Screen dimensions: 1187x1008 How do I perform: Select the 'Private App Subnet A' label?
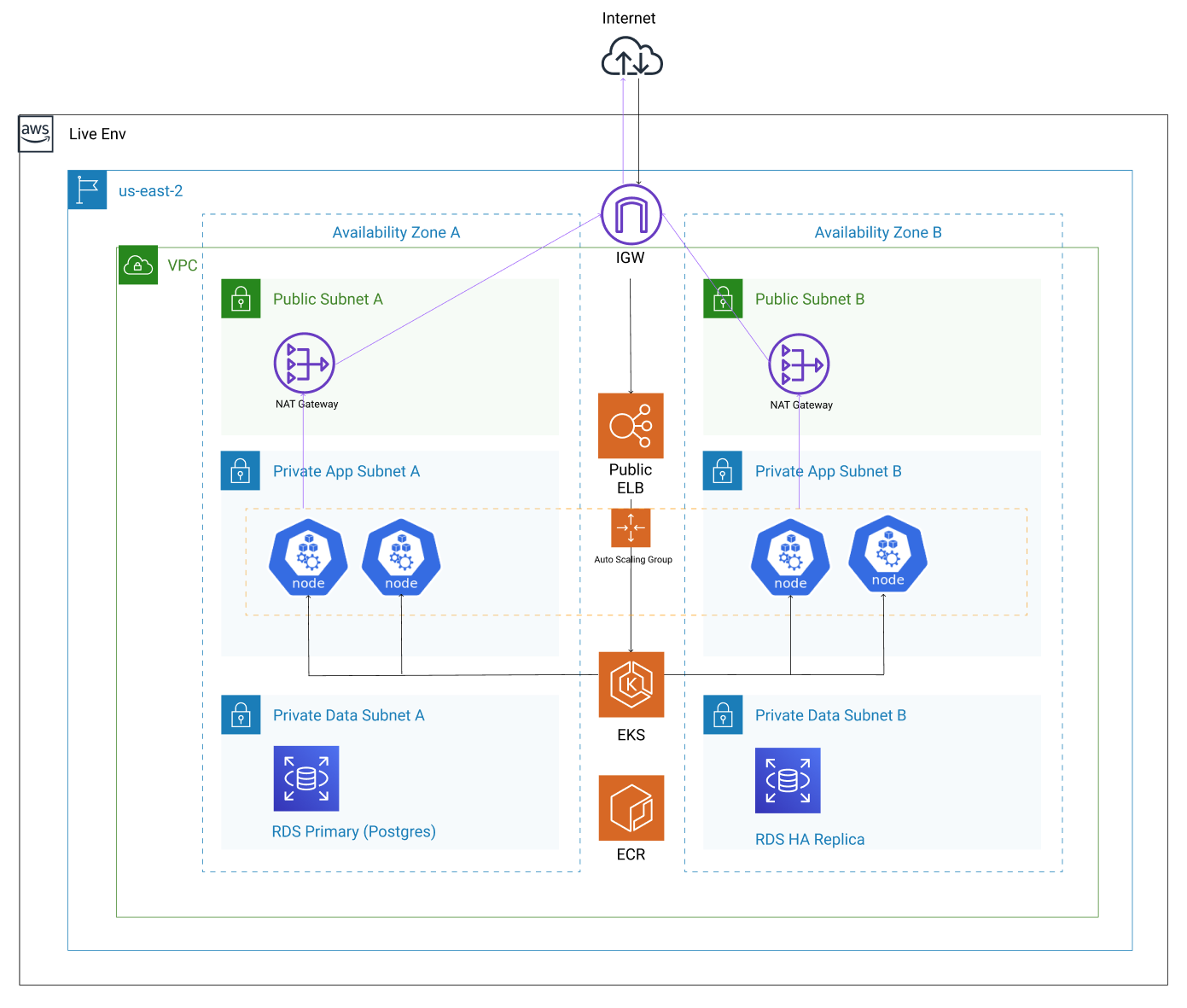346,471
